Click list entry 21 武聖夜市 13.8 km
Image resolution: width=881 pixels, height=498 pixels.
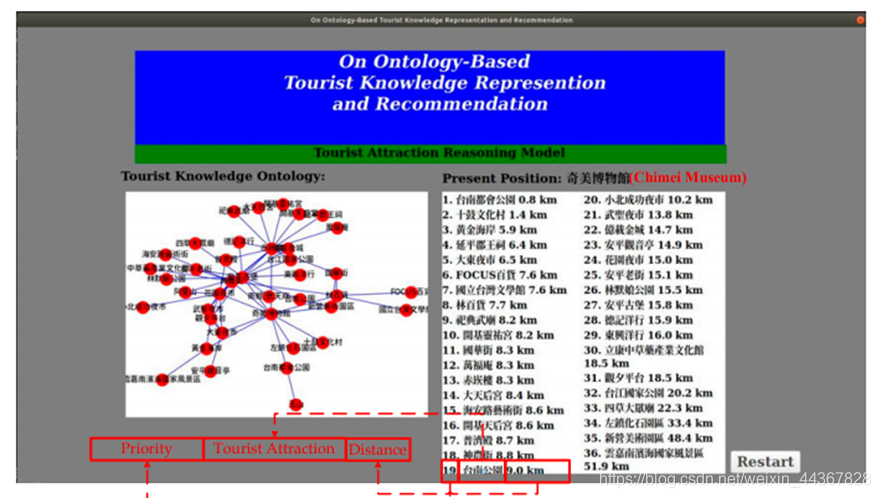[638, 215]
